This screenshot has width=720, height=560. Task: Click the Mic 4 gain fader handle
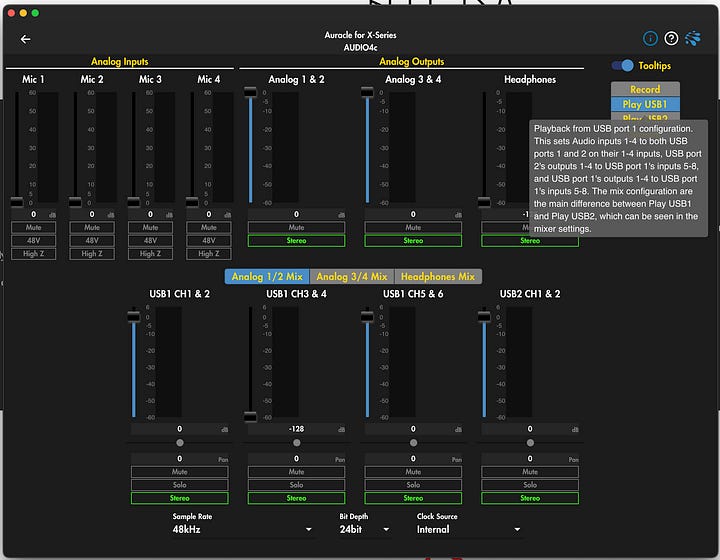pos(192,202)
